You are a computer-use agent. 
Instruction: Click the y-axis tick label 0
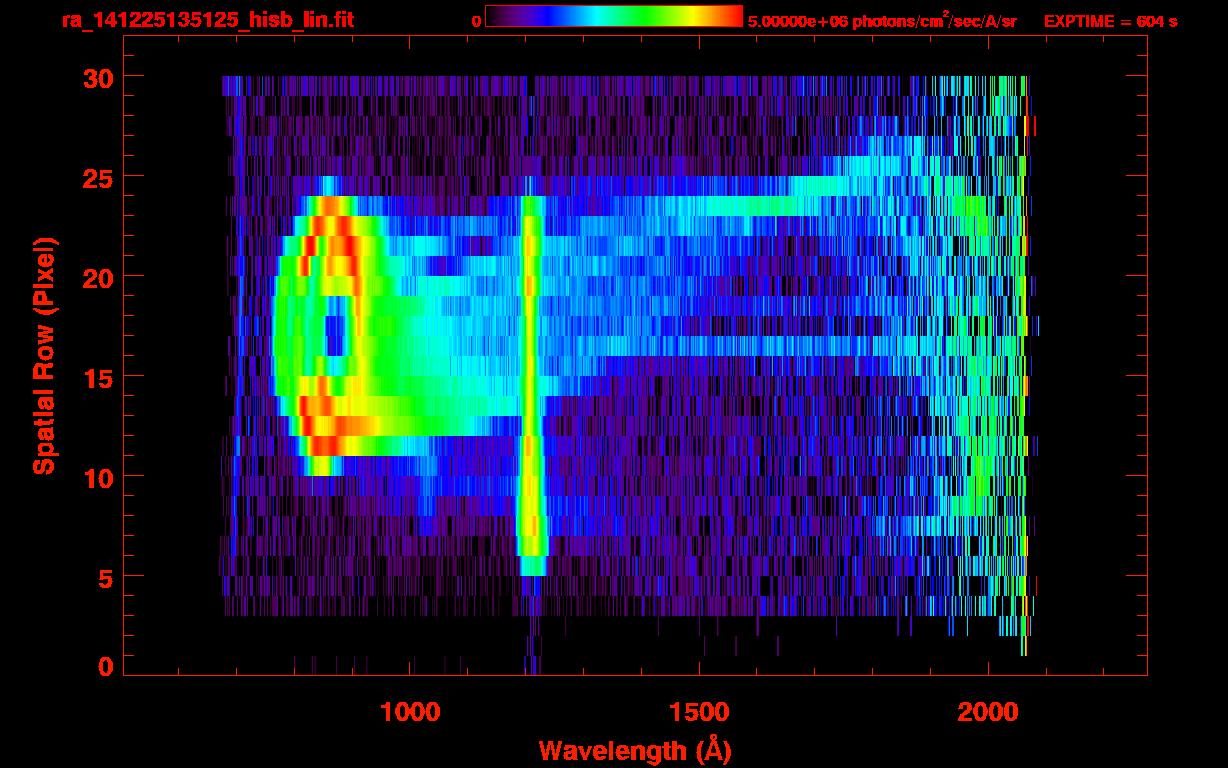(105, 667)
